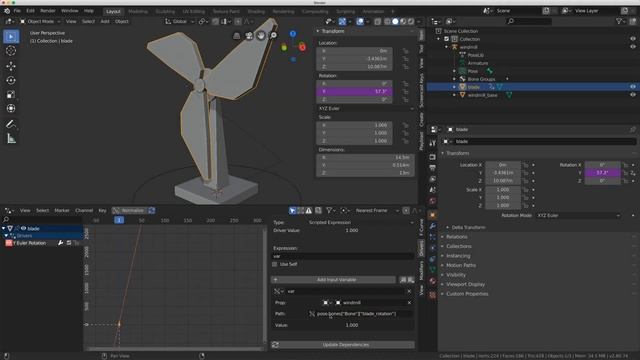The image size is (640, 360).
Task: Click the blue Z axis gizmo
Action: pos(293,34)
